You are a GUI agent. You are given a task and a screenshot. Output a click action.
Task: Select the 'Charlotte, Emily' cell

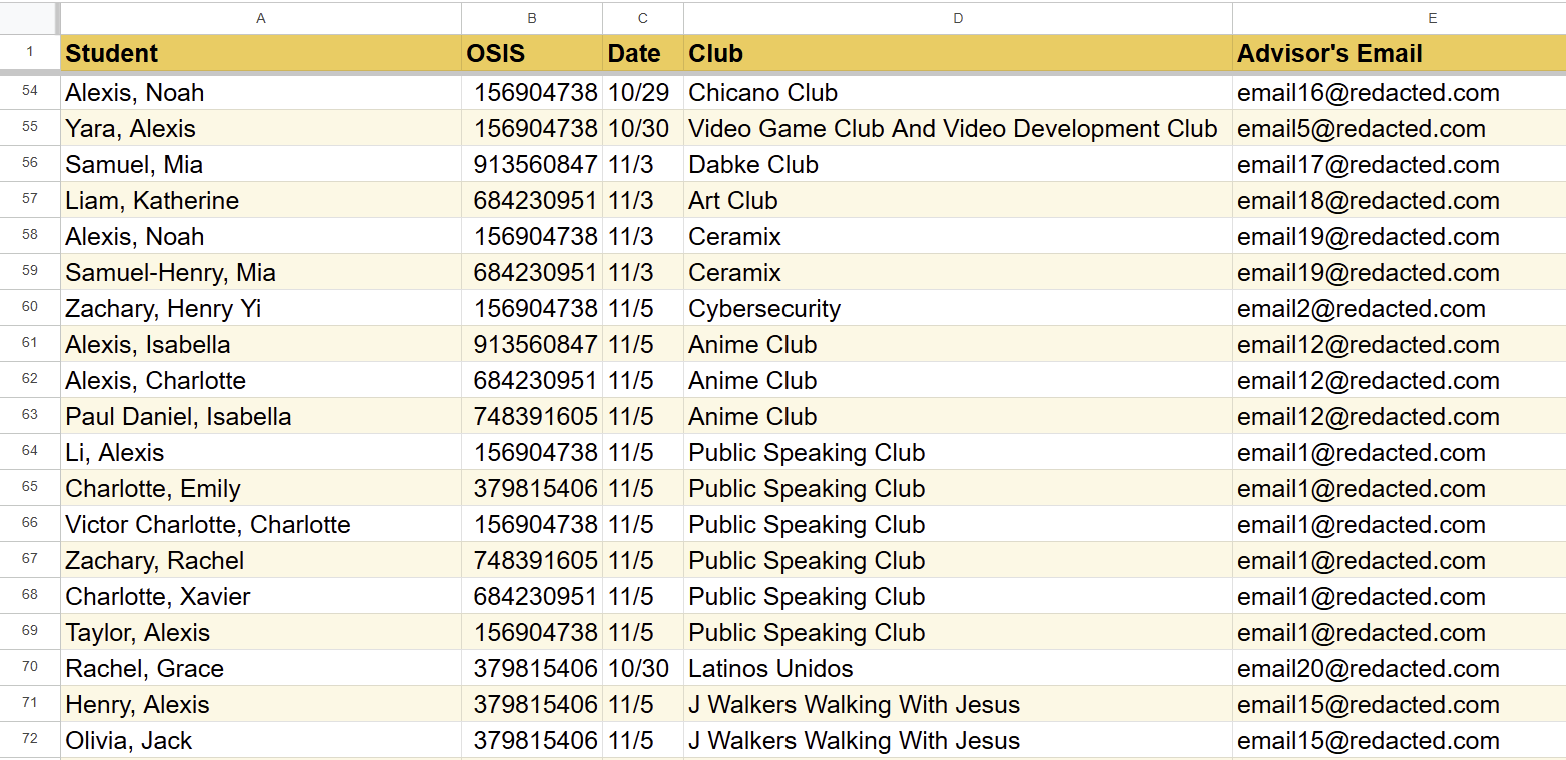point(261,488)
